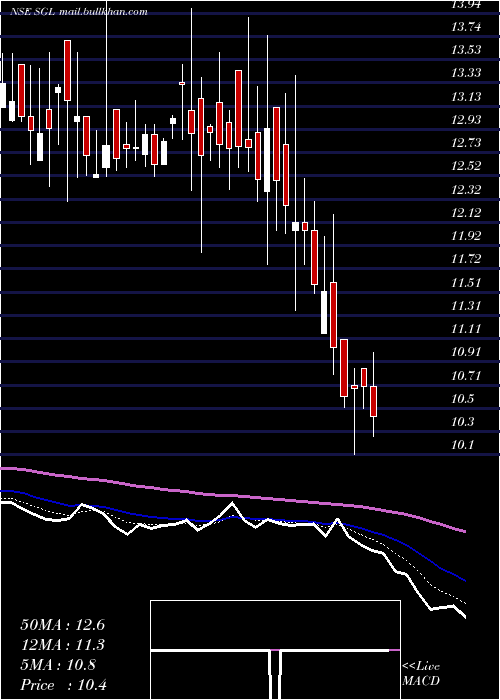
Task: Click the 50MA : 12.6 readout
Action: [62, 625]
